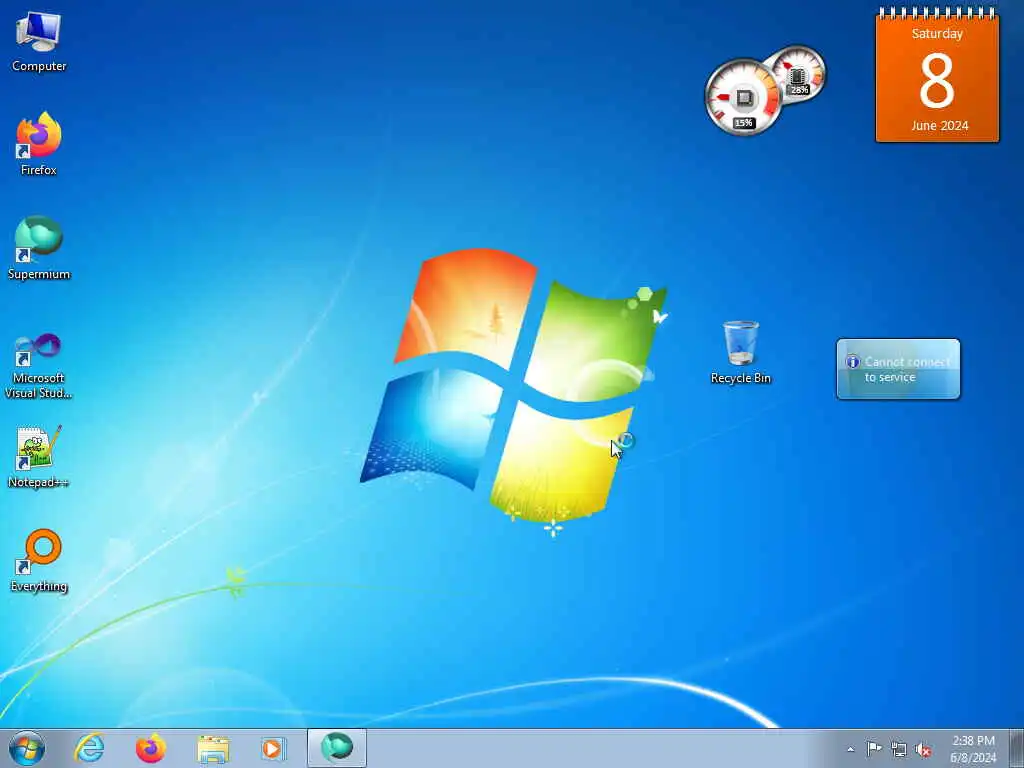Open the muted volume tray icon
1024x768 pixels.
pyautogui.click(x=923, y=749)
